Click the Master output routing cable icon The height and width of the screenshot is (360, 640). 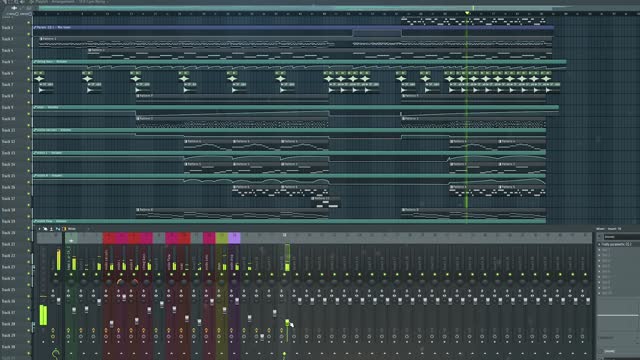[56, 353]
